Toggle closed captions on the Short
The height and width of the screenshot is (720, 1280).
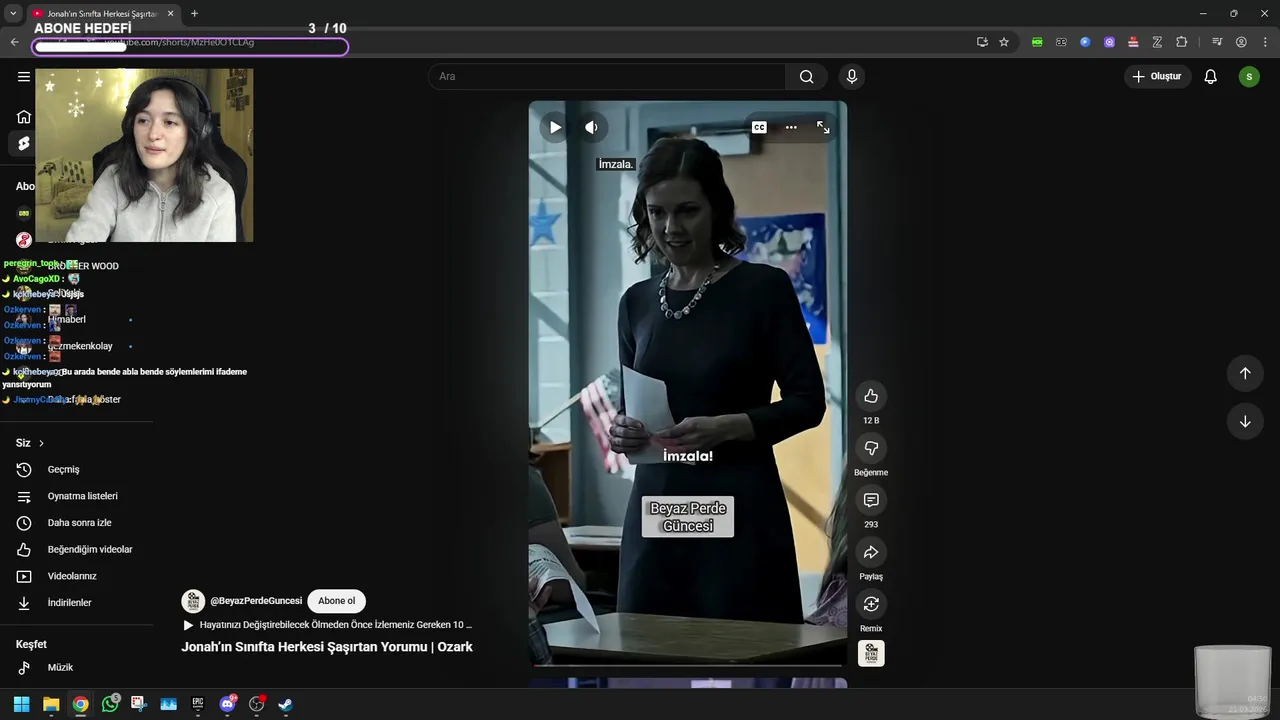point(759,127)
